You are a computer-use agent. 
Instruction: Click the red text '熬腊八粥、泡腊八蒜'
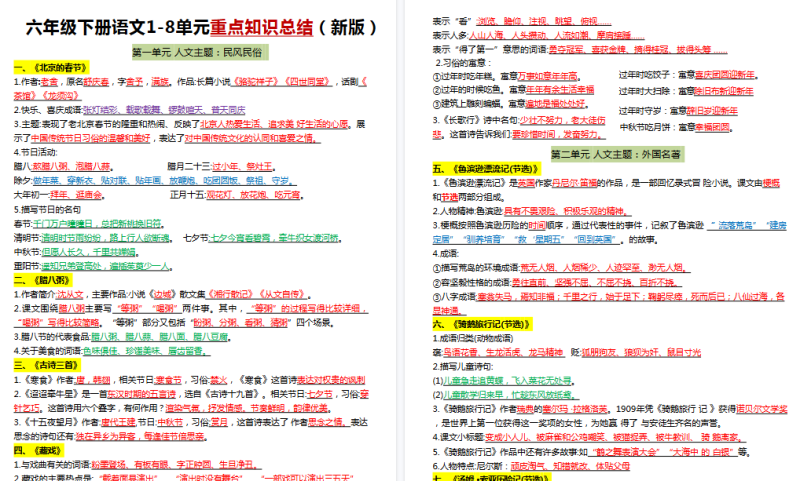(71, 166)
